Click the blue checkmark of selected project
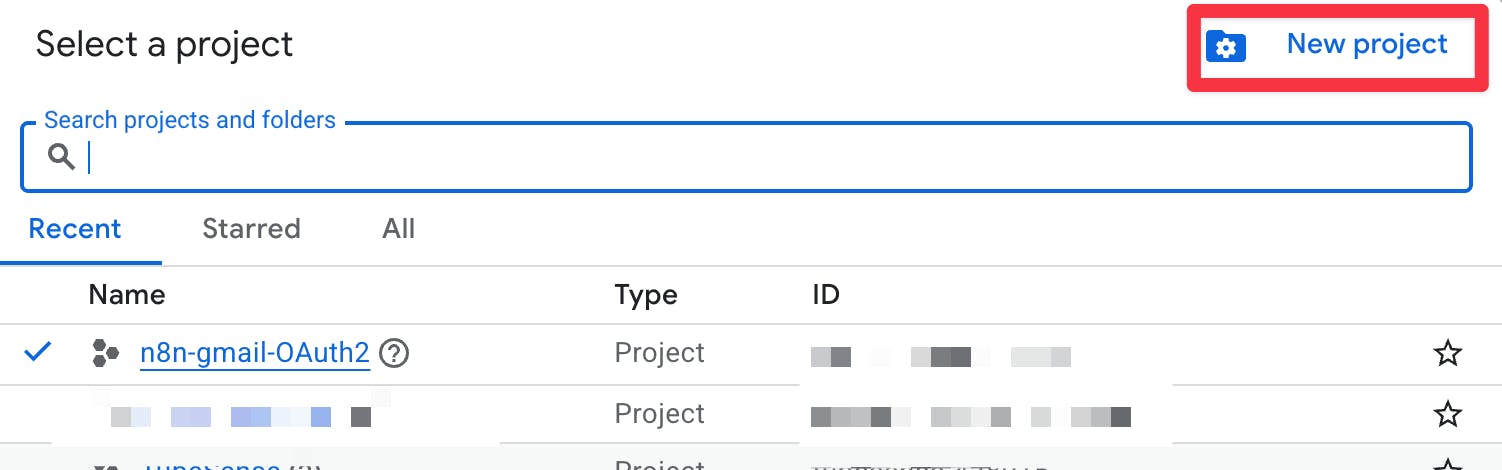The image size is (1502, 470). coord(38,352)
